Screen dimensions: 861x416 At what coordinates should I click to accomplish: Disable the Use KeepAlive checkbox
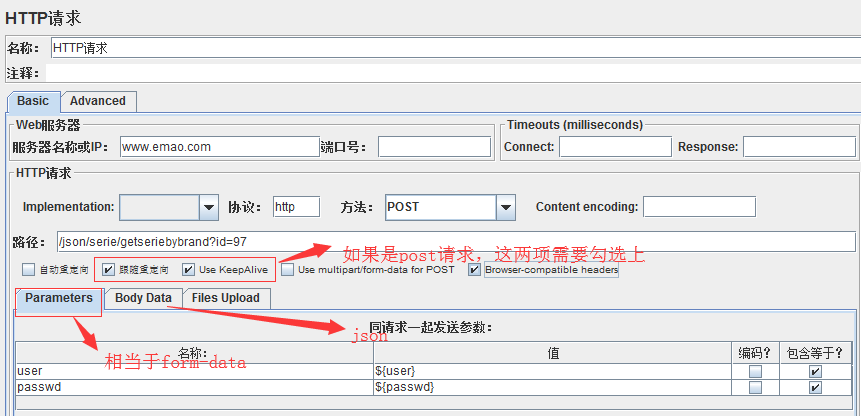[188, 269]
